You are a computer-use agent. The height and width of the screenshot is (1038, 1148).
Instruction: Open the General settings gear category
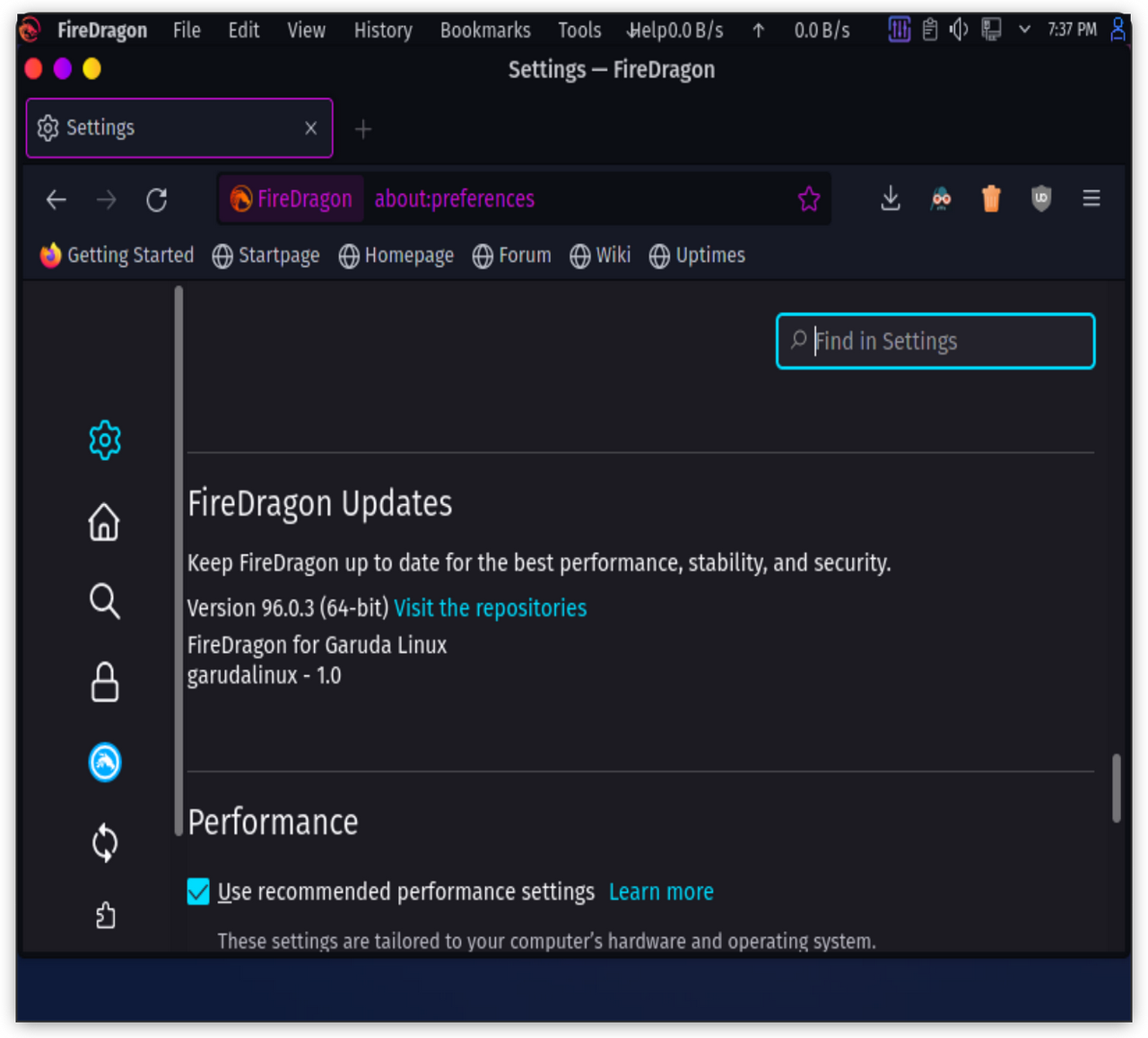[x=105, y=440]
